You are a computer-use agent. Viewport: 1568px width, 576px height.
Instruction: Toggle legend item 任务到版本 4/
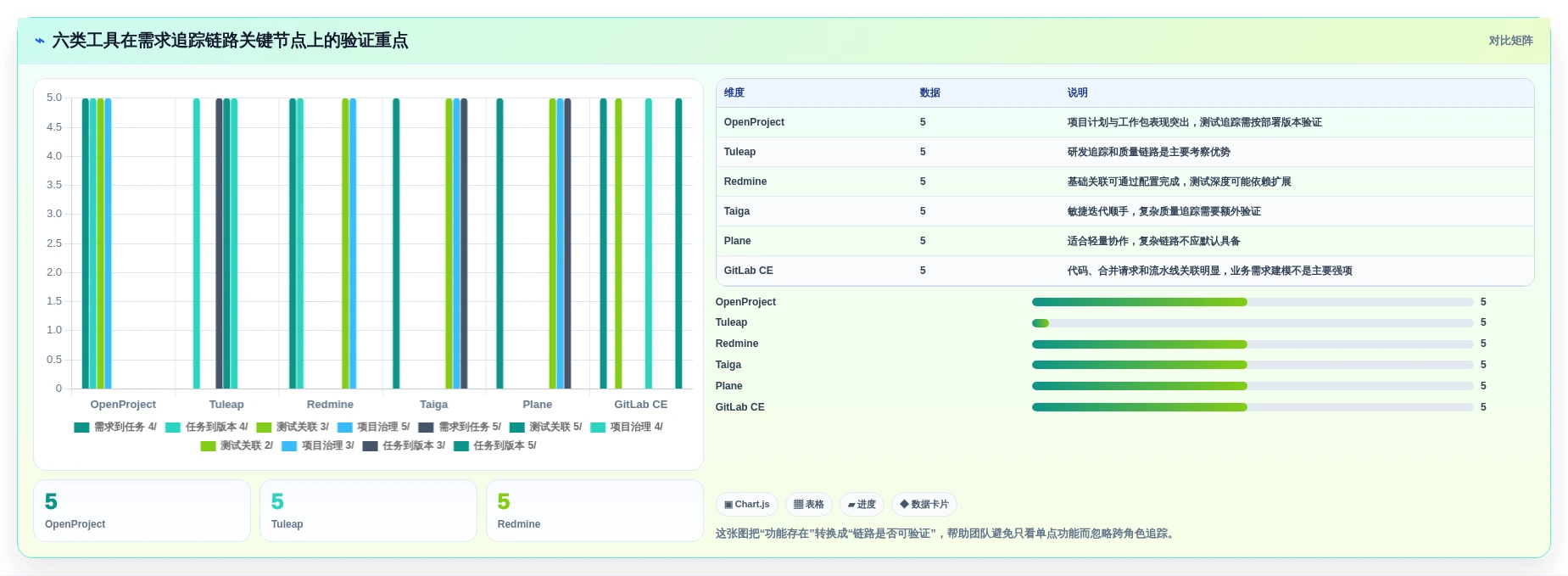pos(207,428)
